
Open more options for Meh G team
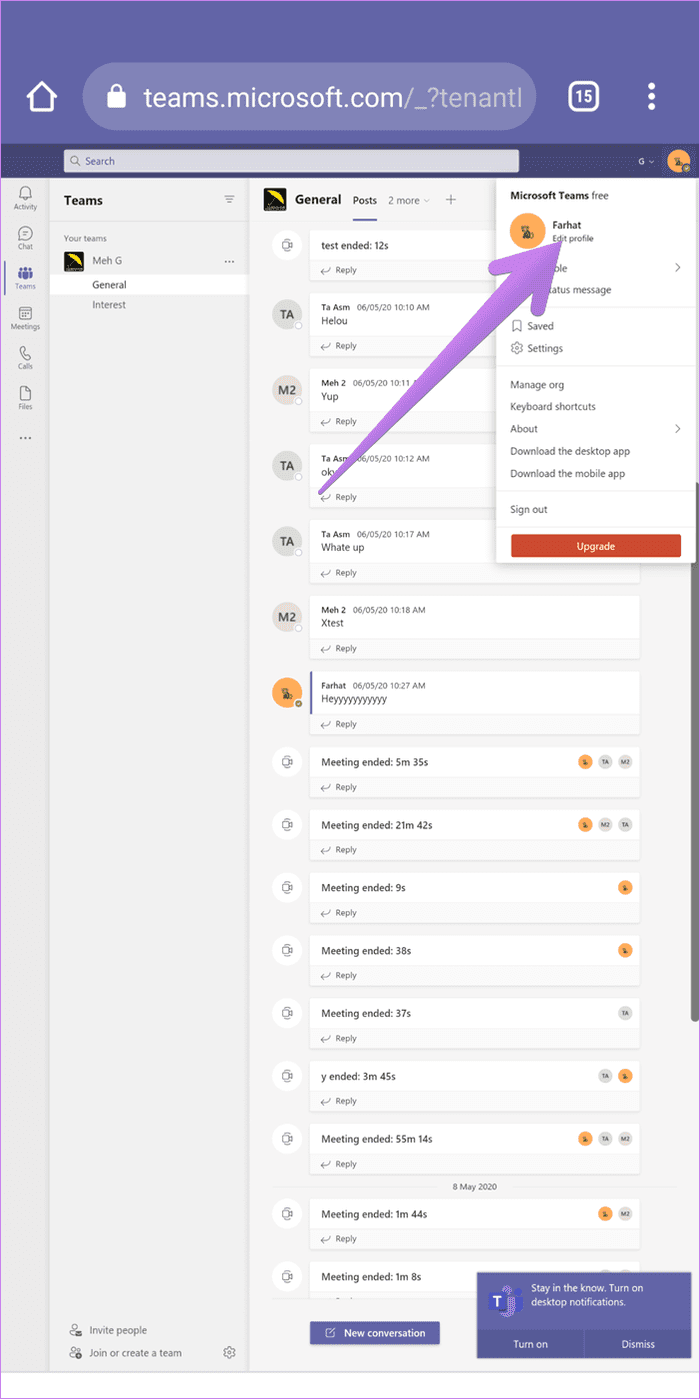tap(229, 262)
